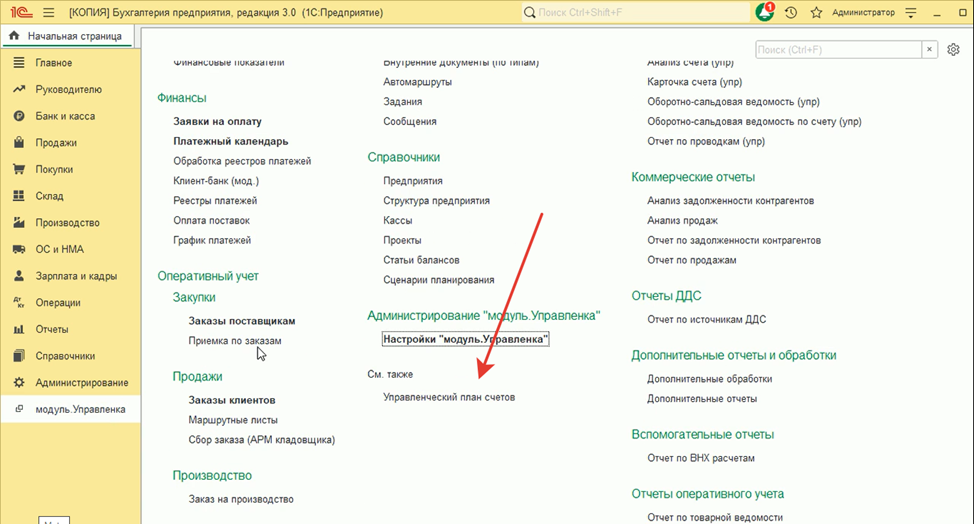
Task: Clear the section search with X button
Action: click(x=929, y=50)
